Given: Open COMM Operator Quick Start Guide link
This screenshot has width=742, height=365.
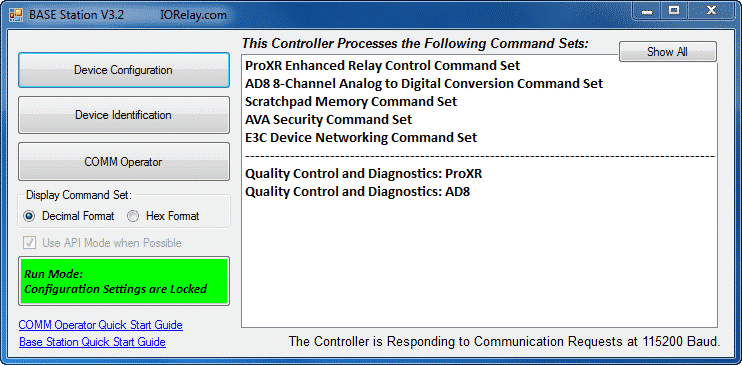Looking at the screenshot, I should 100,325.
